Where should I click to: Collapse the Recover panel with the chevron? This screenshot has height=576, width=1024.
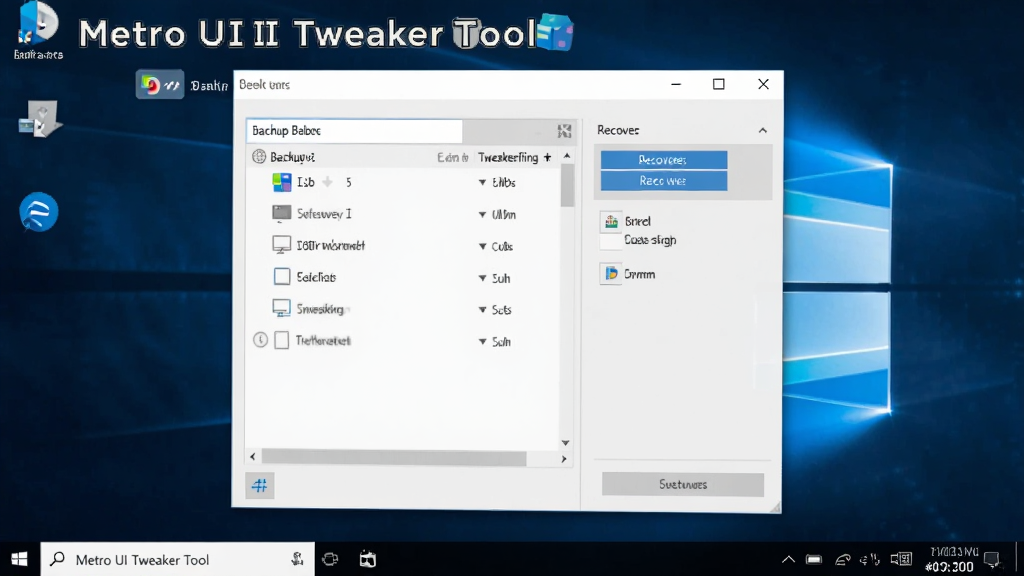(x=762, y=131)
